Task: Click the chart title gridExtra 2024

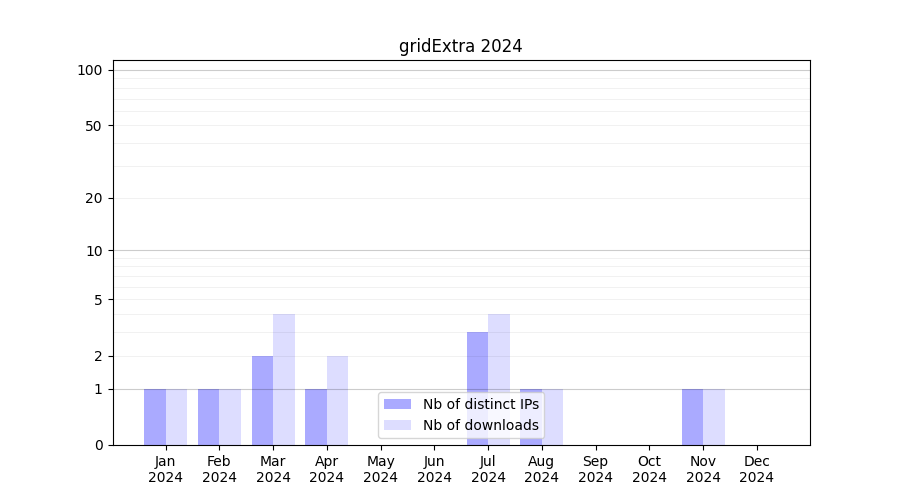Action: coord(460,46)
